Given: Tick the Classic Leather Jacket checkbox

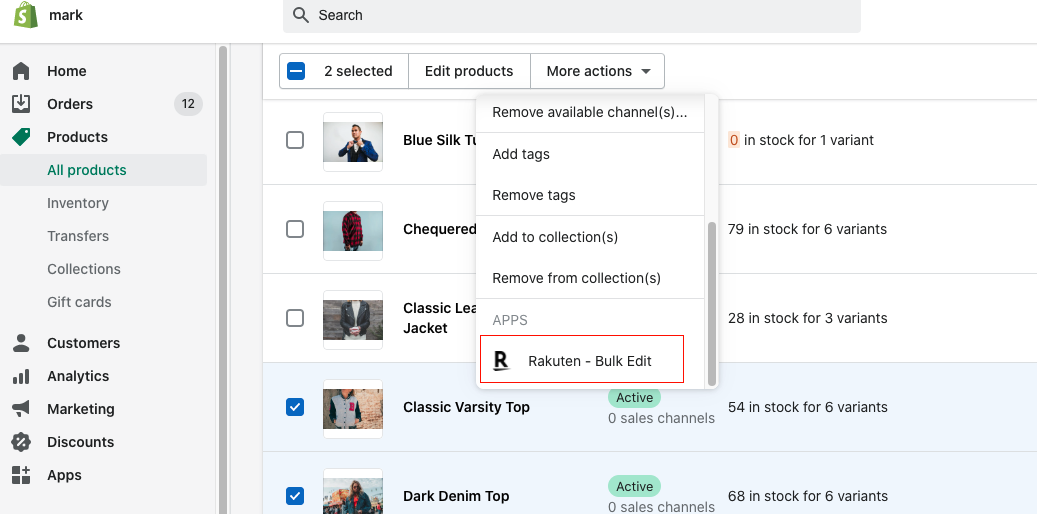Looking at the screenshot, I should click(295, 318).
